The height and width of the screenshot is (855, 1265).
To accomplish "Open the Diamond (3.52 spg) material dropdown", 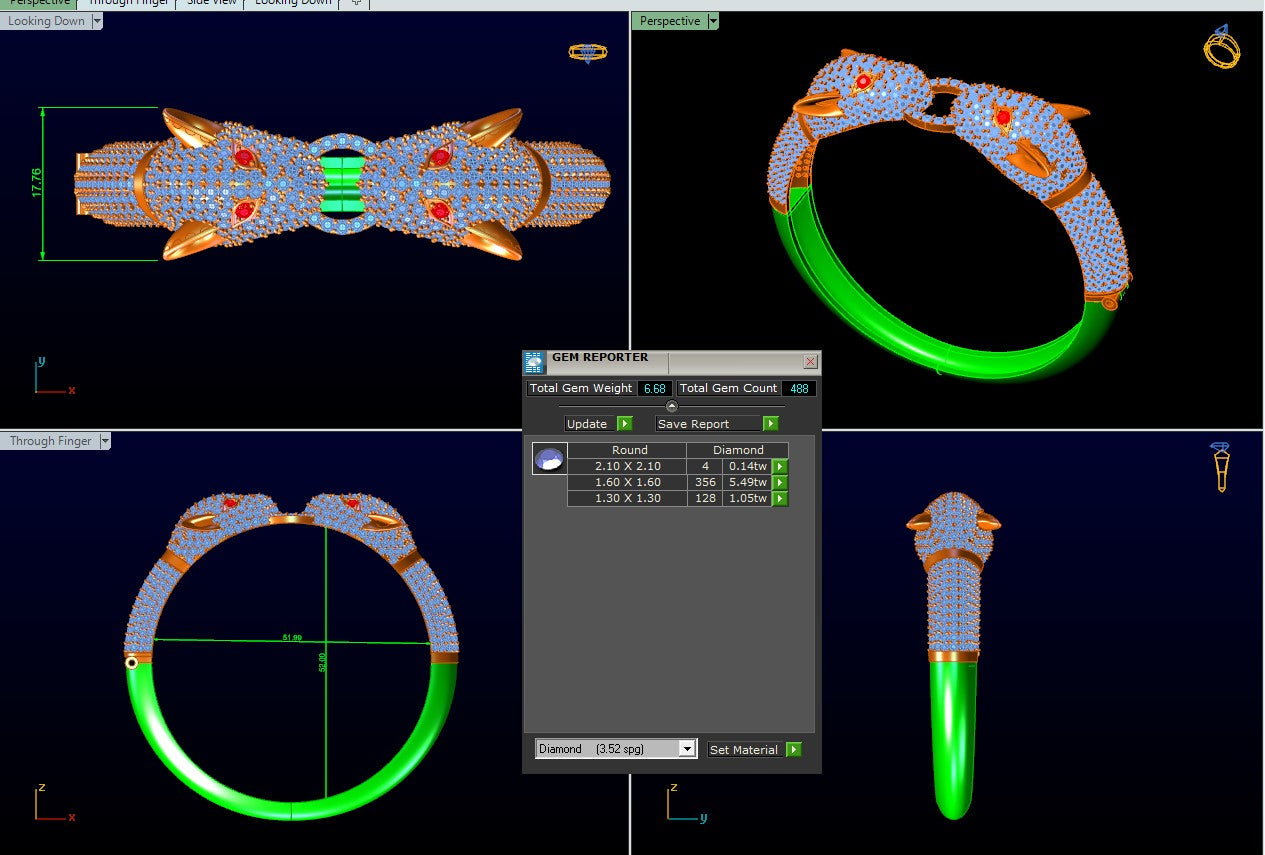I will tap(686, 748).
